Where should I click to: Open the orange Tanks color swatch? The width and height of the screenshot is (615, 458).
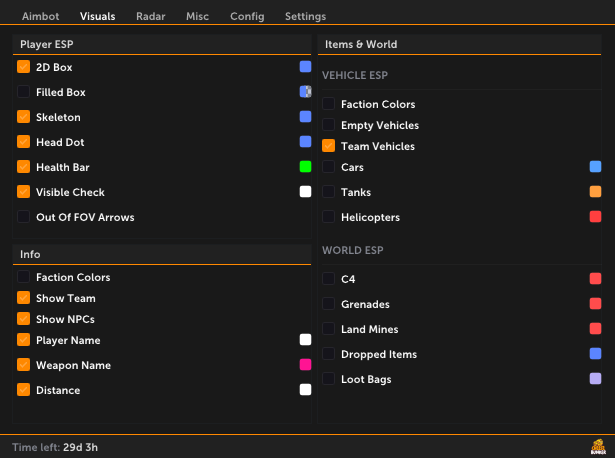click(x=595, y=192)
